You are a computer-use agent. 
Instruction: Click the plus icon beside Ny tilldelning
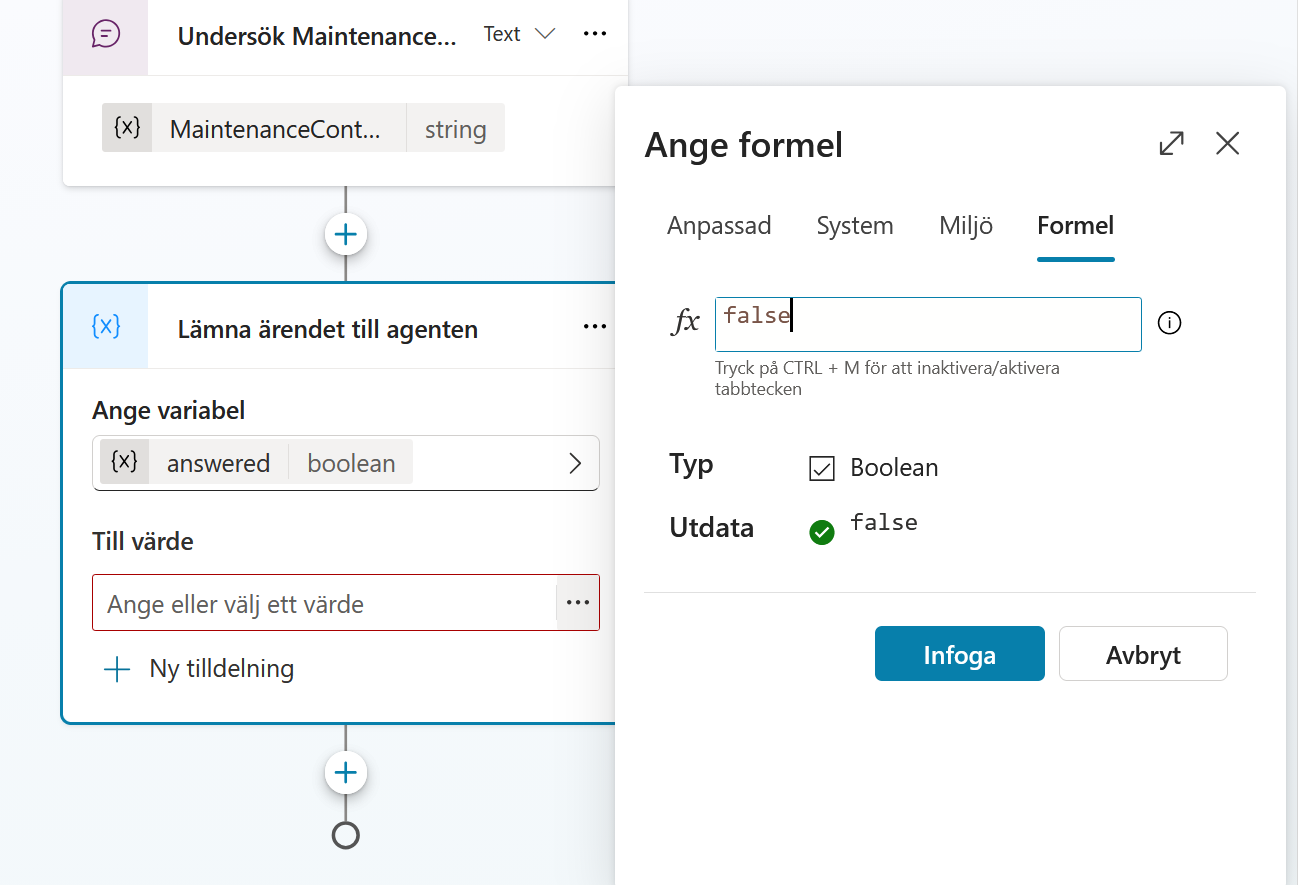tap(118, 669)
